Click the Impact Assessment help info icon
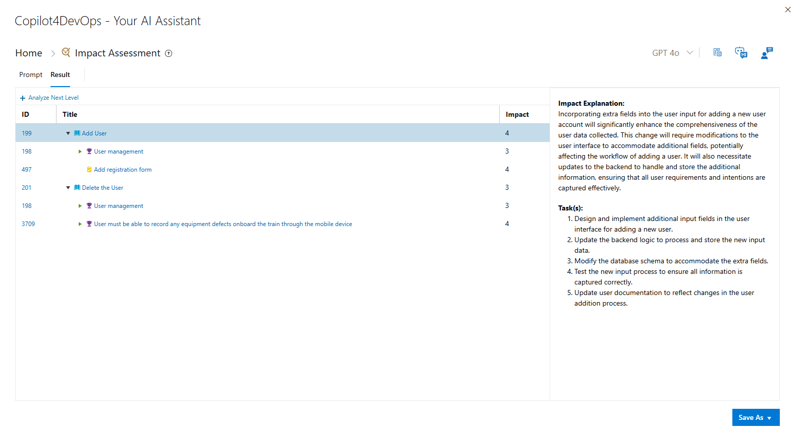Image resolution: width=802 pixels, height=433 pixels. coord(169,53)
